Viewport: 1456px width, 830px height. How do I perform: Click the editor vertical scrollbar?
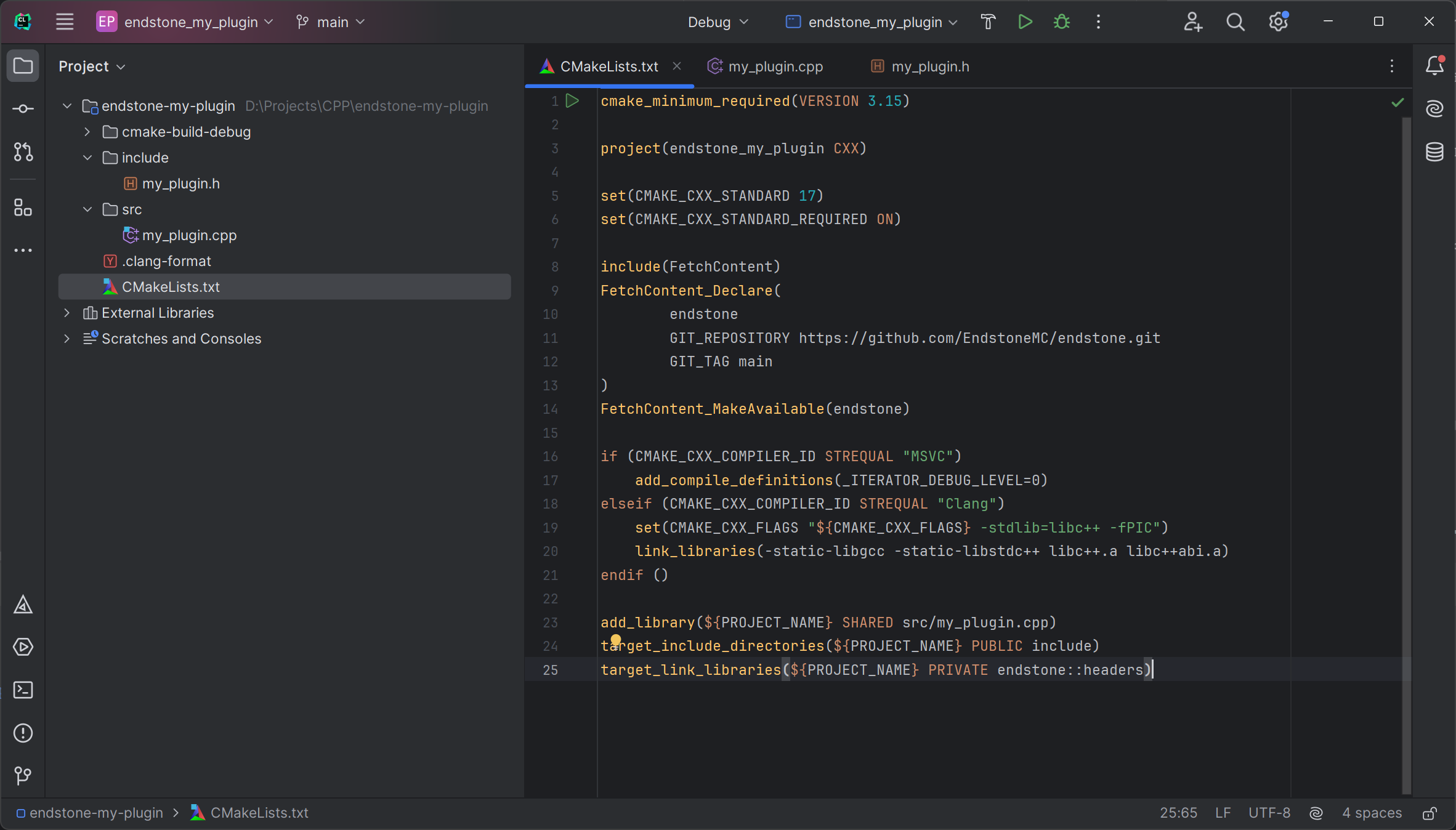(x=1406, y=431)
